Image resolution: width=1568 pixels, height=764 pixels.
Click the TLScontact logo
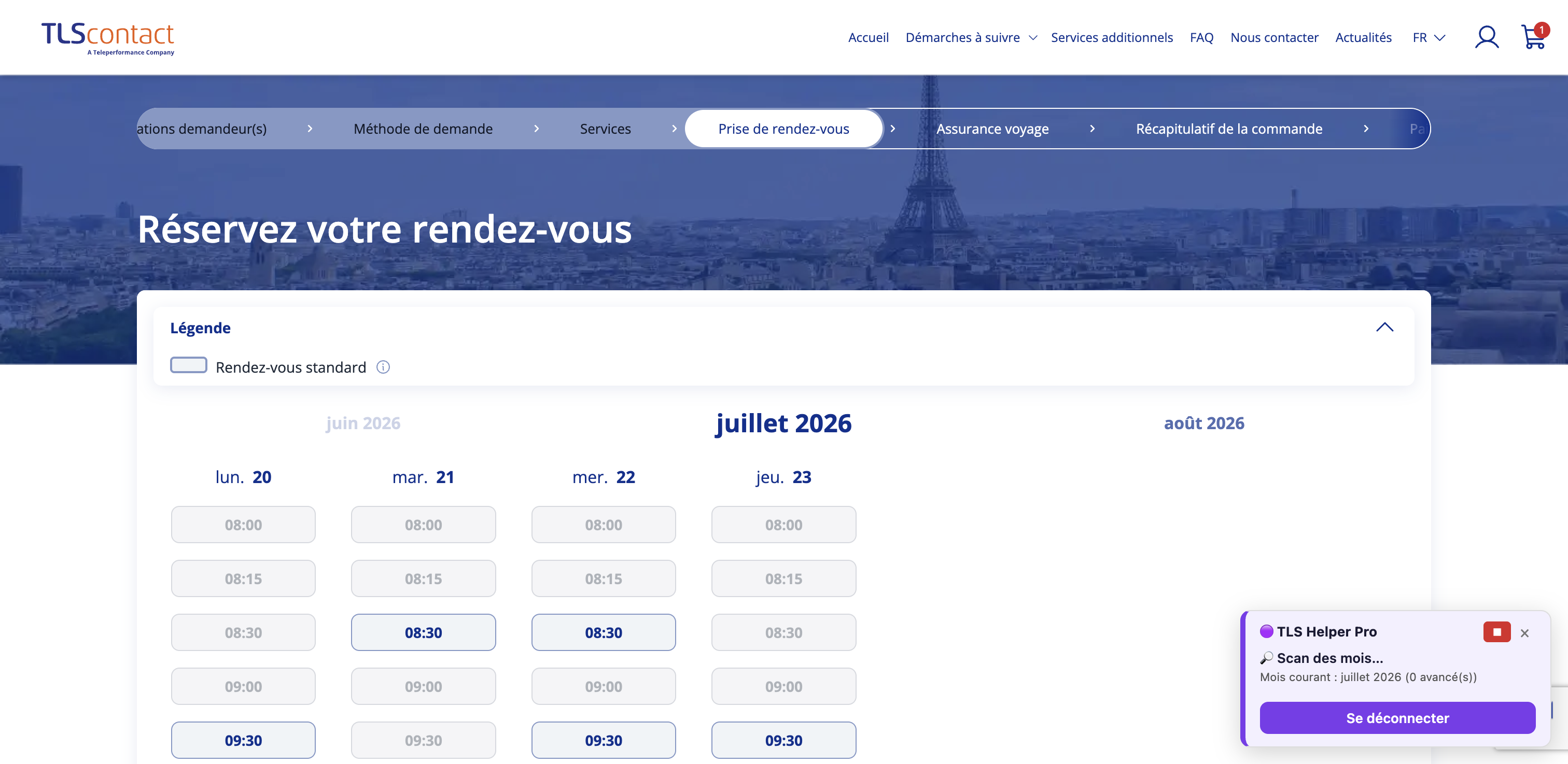108,38
